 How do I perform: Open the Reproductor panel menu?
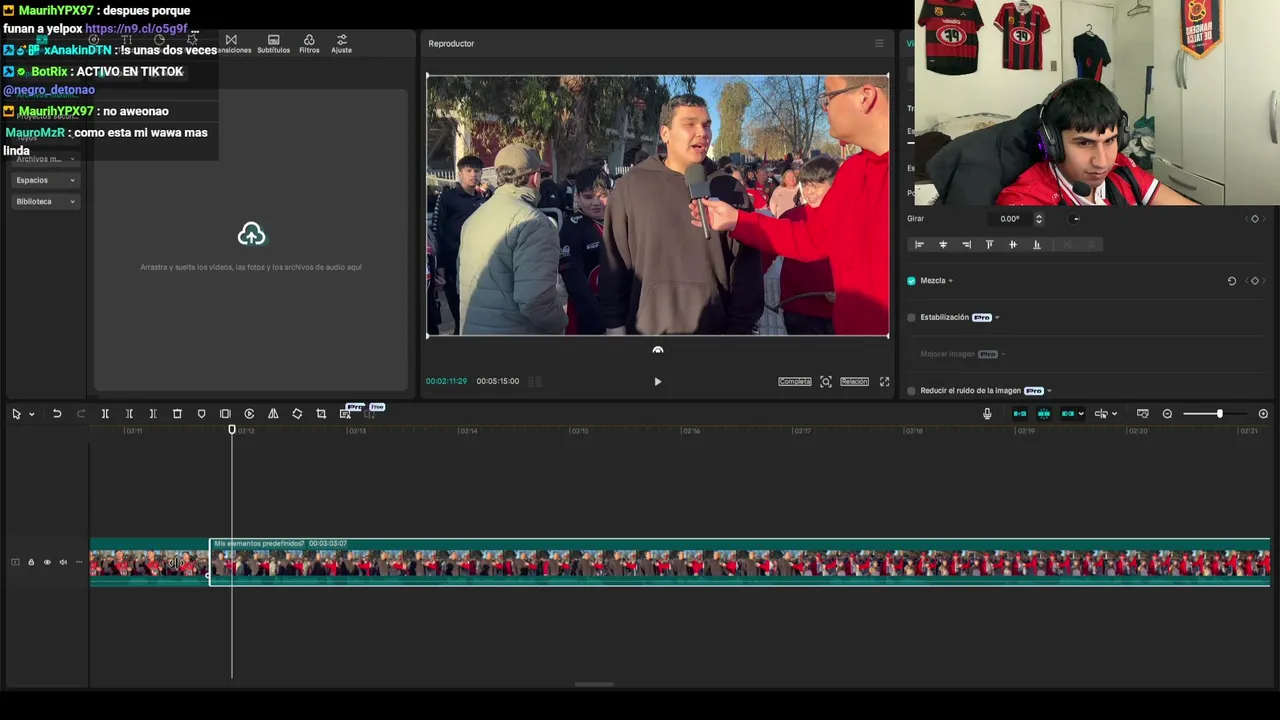tap(879, 43)
